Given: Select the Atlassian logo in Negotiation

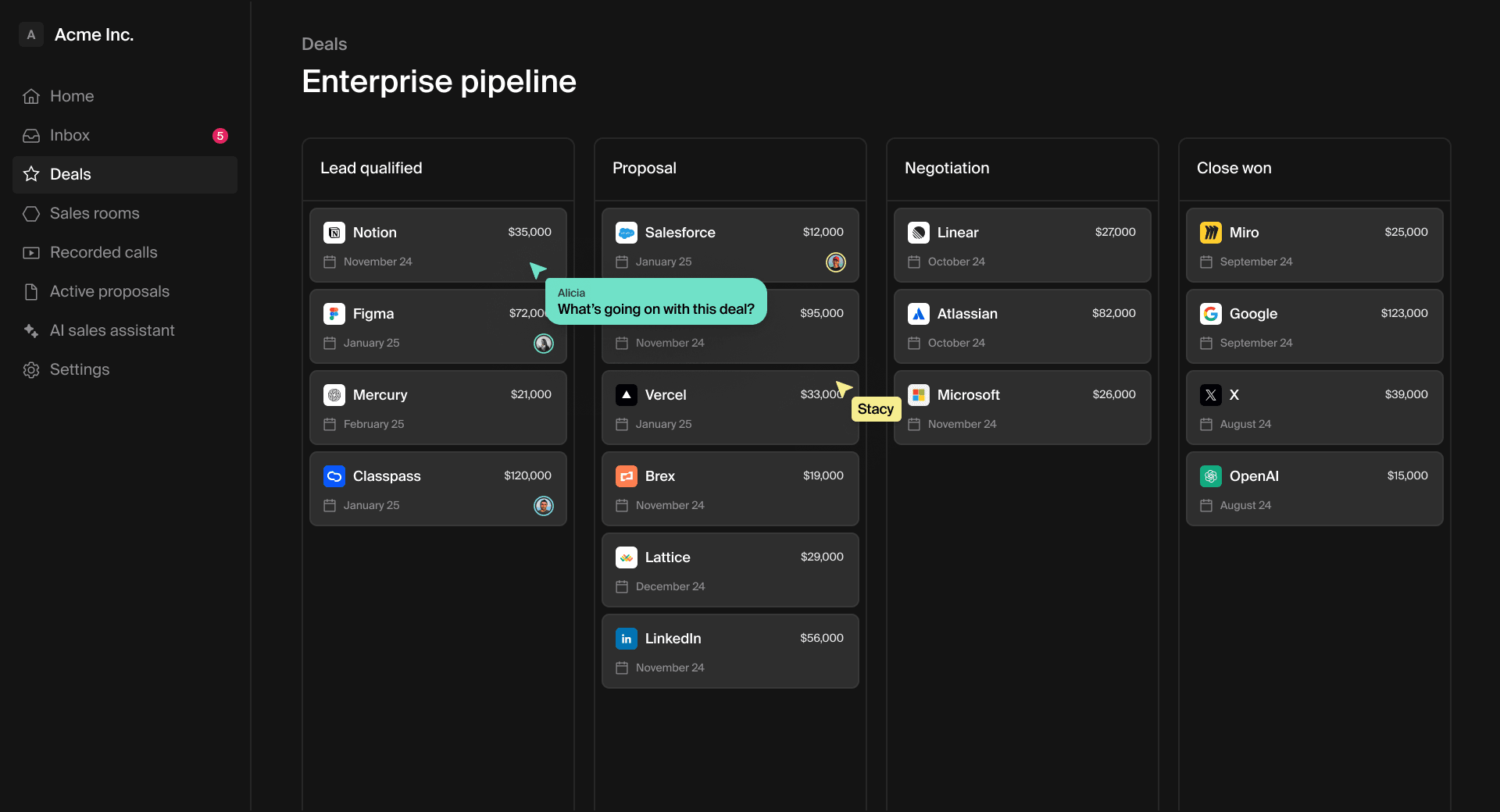Looking at the screenshot, I should point(919,313).
